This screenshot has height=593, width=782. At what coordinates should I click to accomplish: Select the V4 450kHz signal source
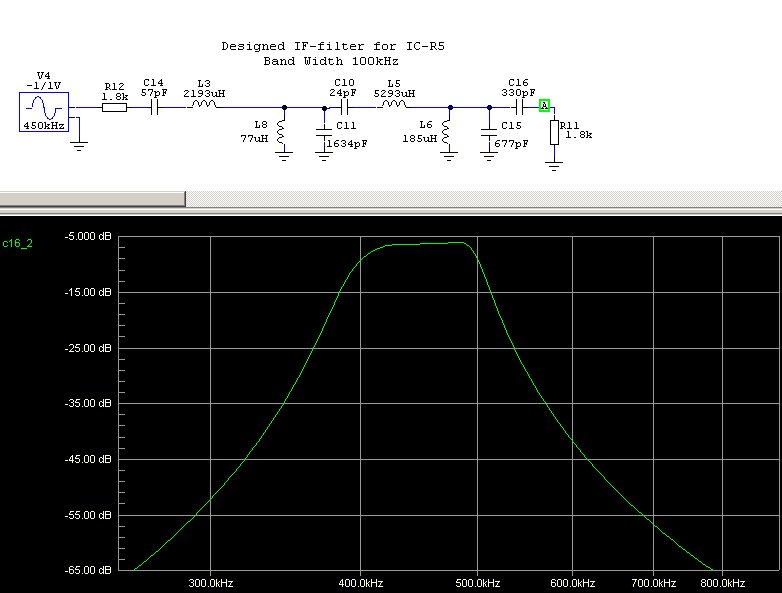44,112
